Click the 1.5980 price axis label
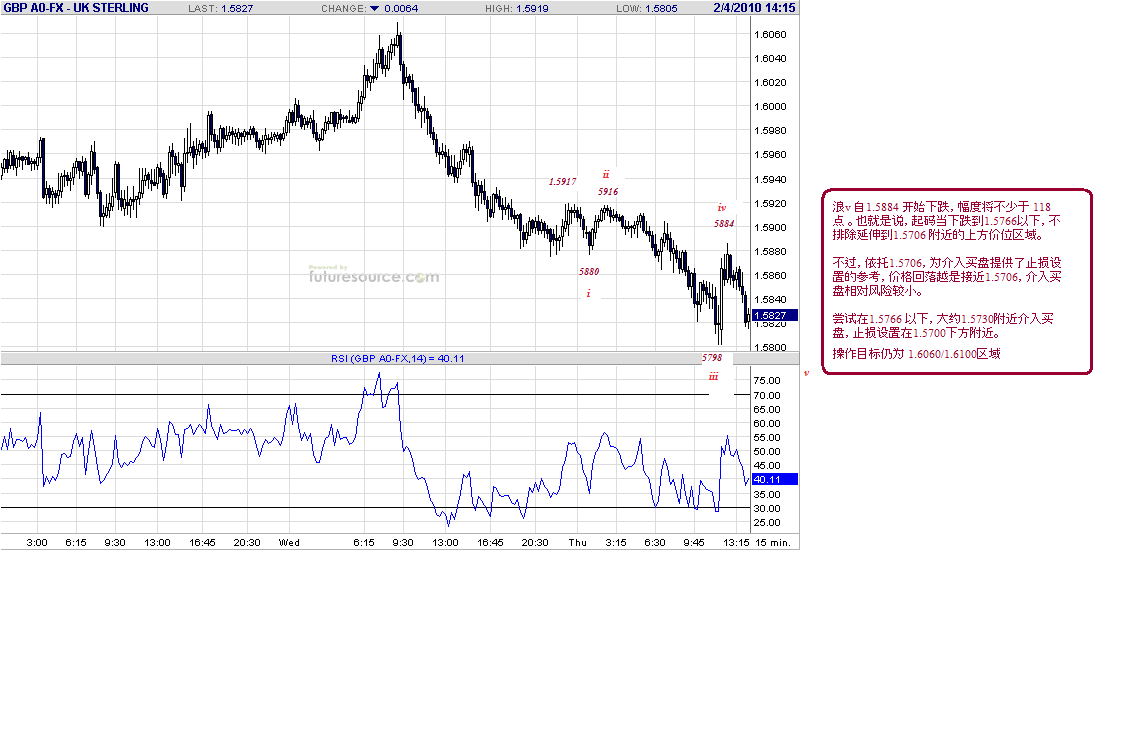 tap(770, 130)
